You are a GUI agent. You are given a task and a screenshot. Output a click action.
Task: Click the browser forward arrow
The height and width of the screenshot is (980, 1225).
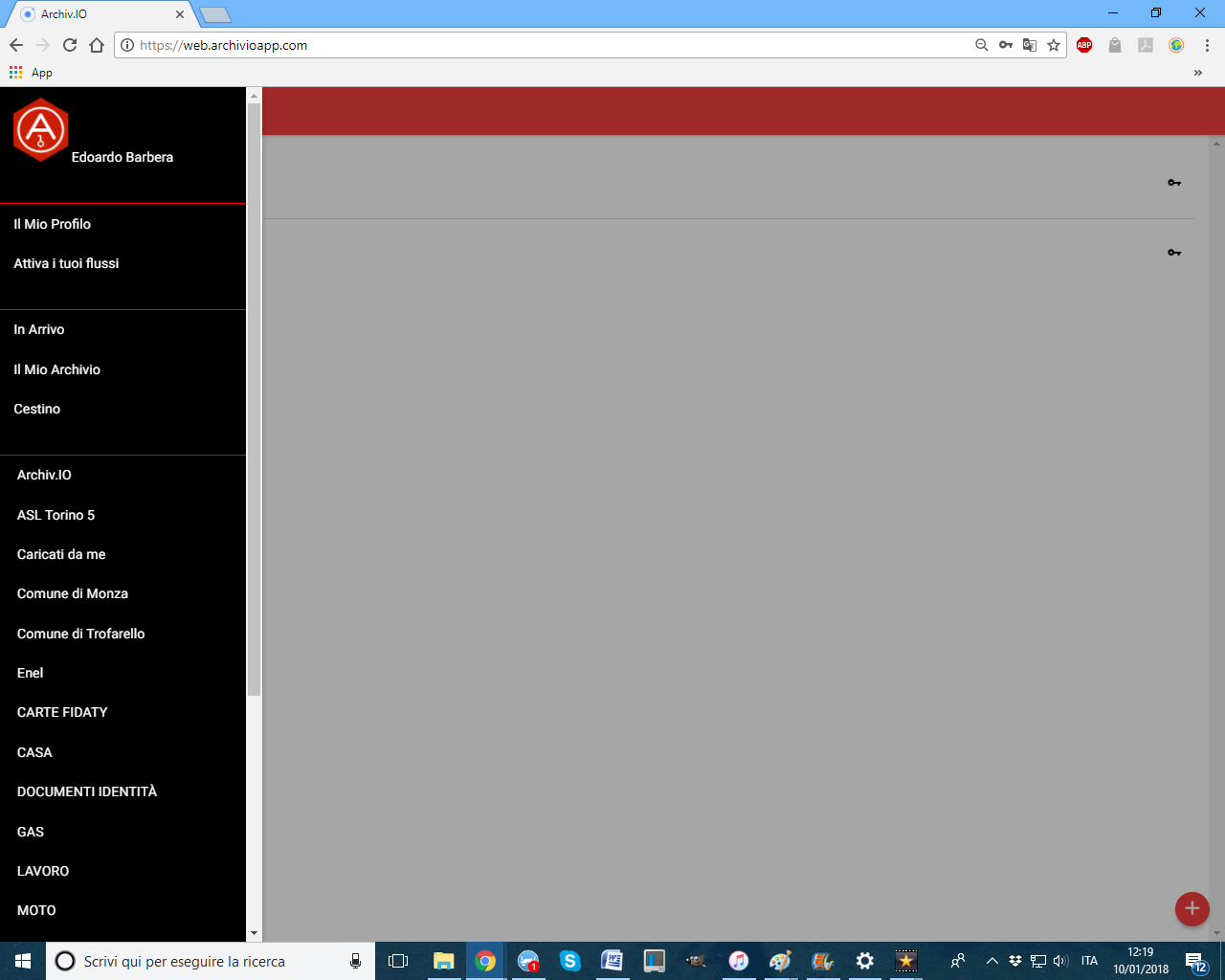pyautogui.click(x=43, y=45)
